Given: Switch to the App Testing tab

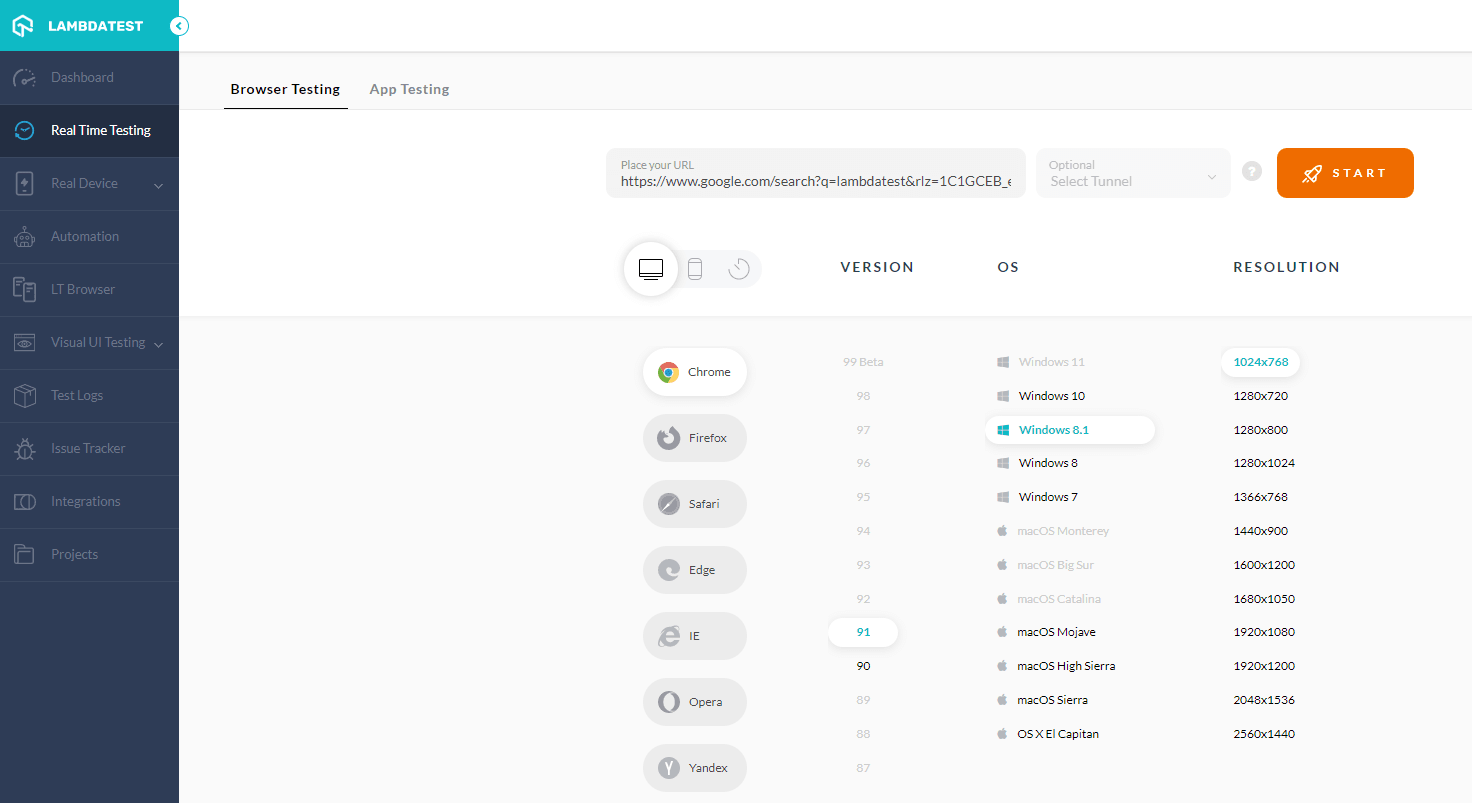Looking at the screenshot, I should click(x=409, y=88).
